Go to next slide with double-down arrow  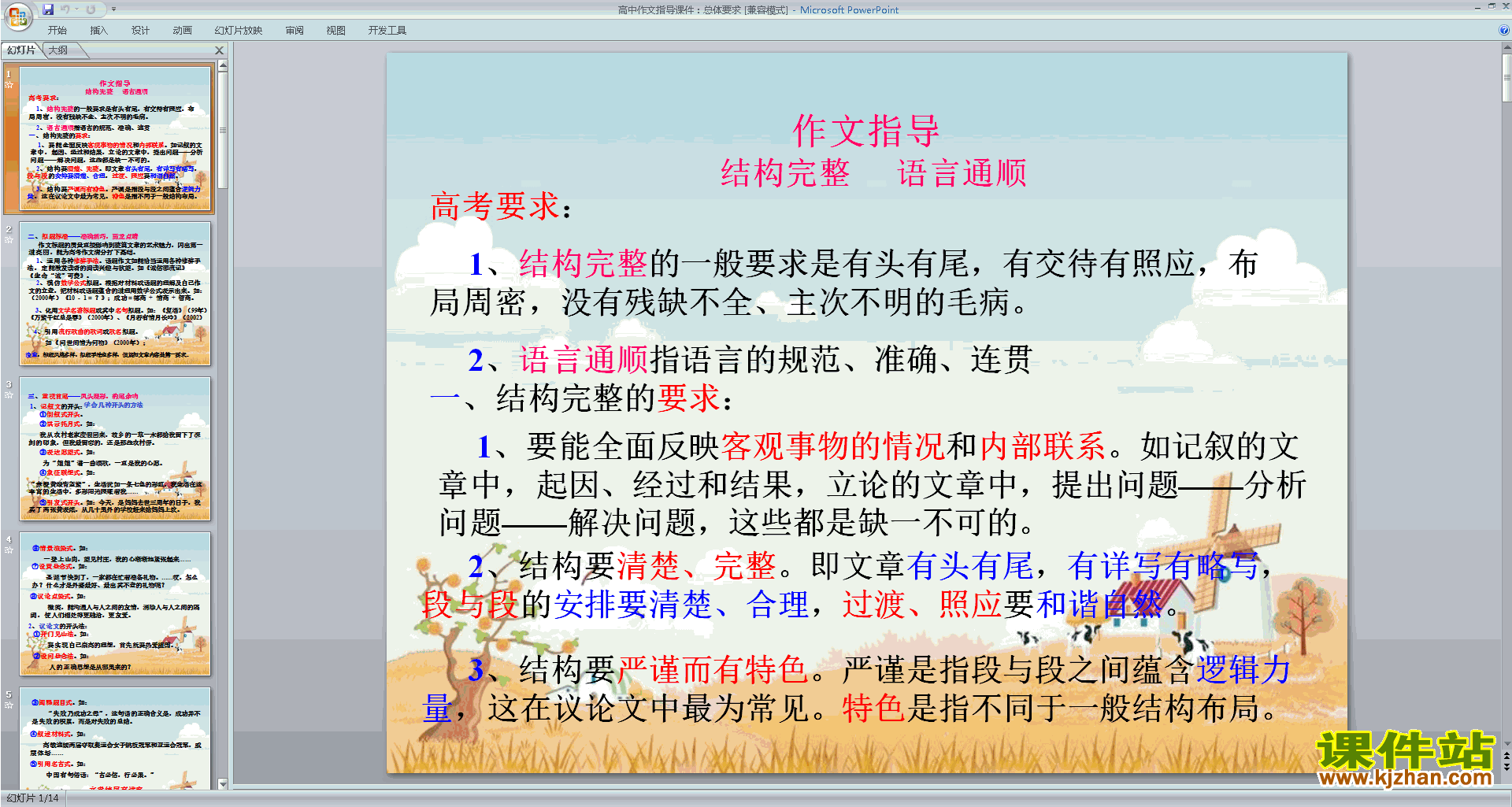click(1506, 768)
